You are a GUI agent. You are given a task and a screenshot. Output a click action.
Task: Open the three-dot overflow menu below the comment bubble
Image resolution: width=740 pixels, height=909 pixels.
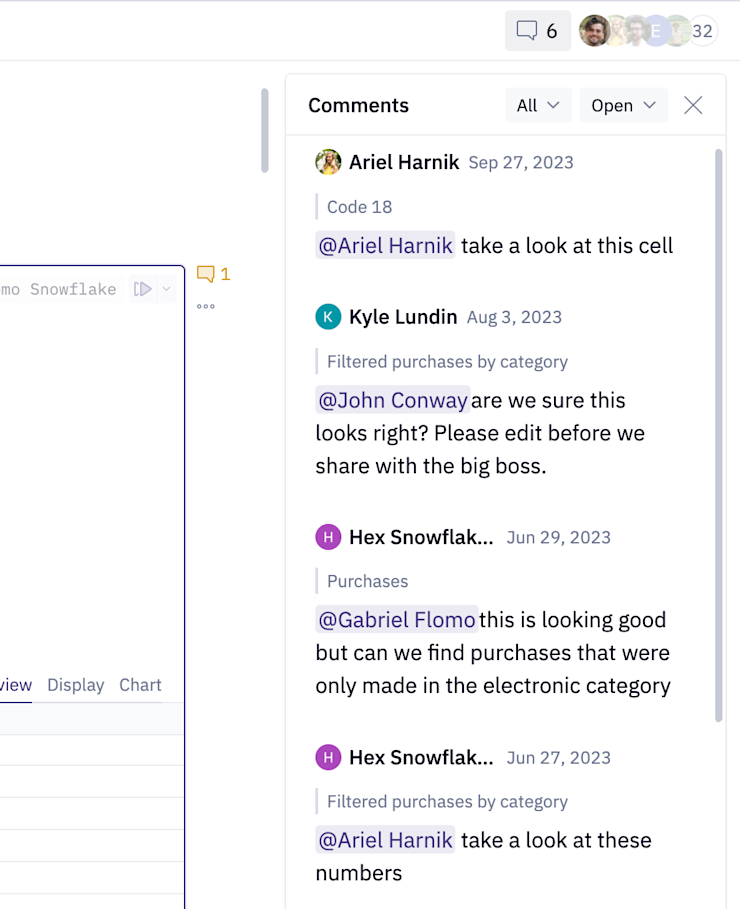206,306
